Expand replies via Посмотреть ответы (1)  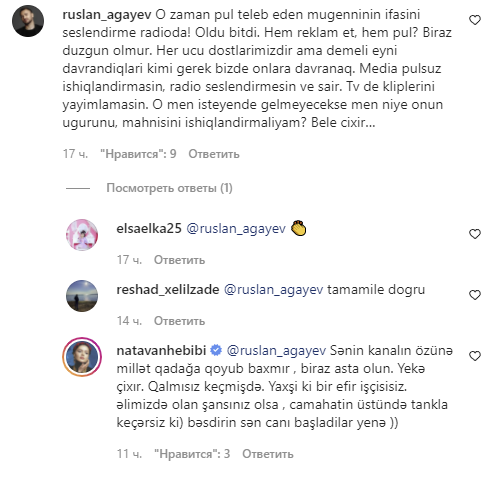pos(169,188)
